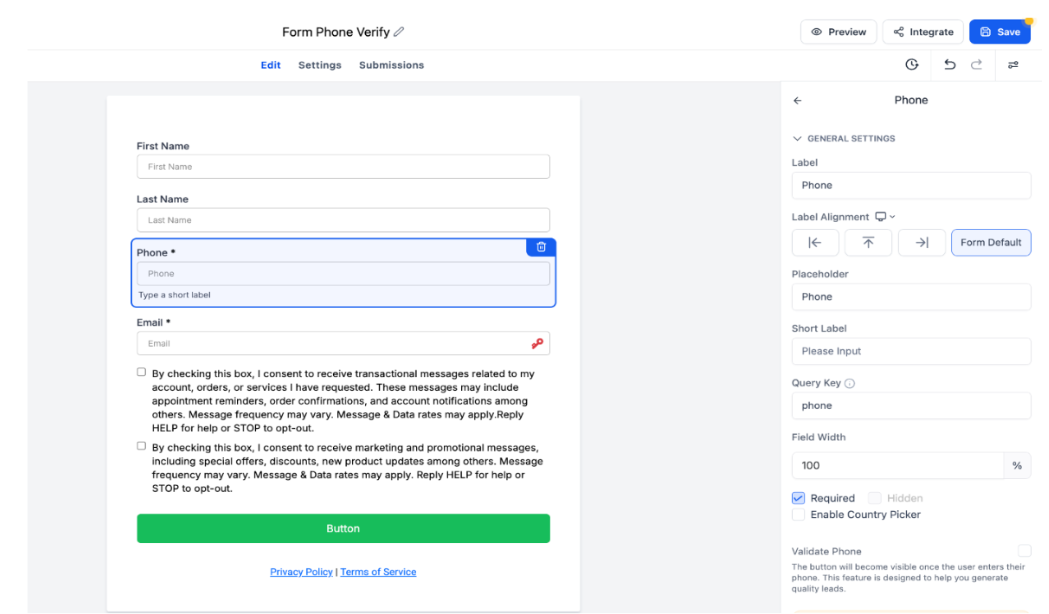Align label to the left
The width and height of the screenshot is (1049, 614).
[x=815, y=242]
